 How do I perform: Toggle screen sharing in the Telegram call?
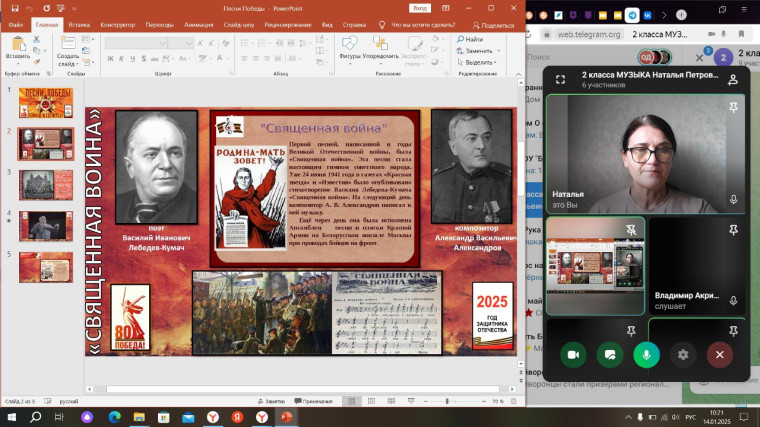click(x=610, y=355)
